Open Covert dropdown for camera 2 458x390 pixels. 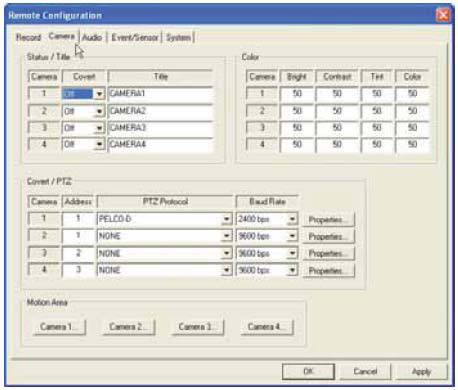[99, 111]
